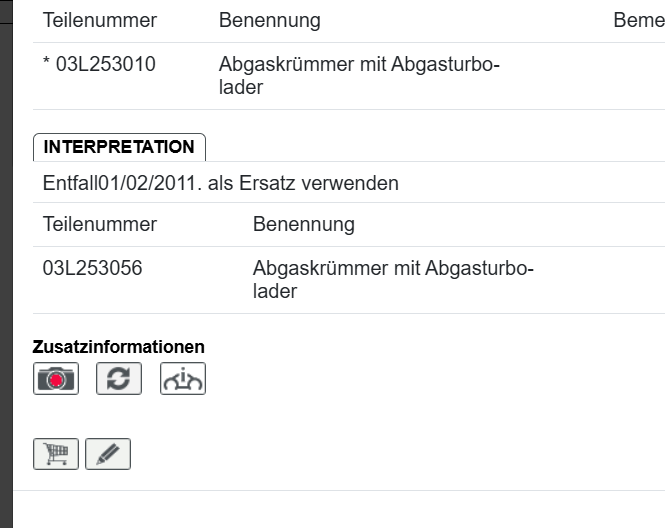
Task: Click the 'Entfall01/02/2011. als Ersatz verwenden' note
Action: [x=221, y=184]
